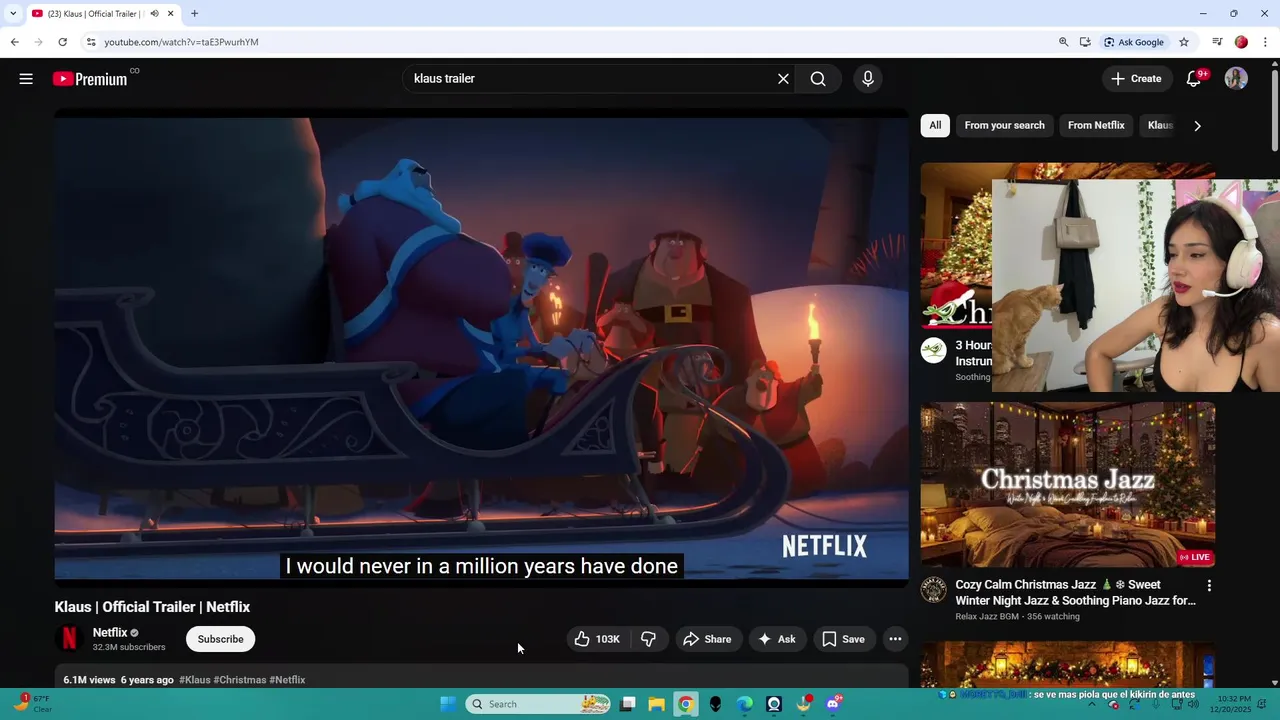View site information in the address bar
Viewport: 1280px width, 720px height.
tap(91, 42)
